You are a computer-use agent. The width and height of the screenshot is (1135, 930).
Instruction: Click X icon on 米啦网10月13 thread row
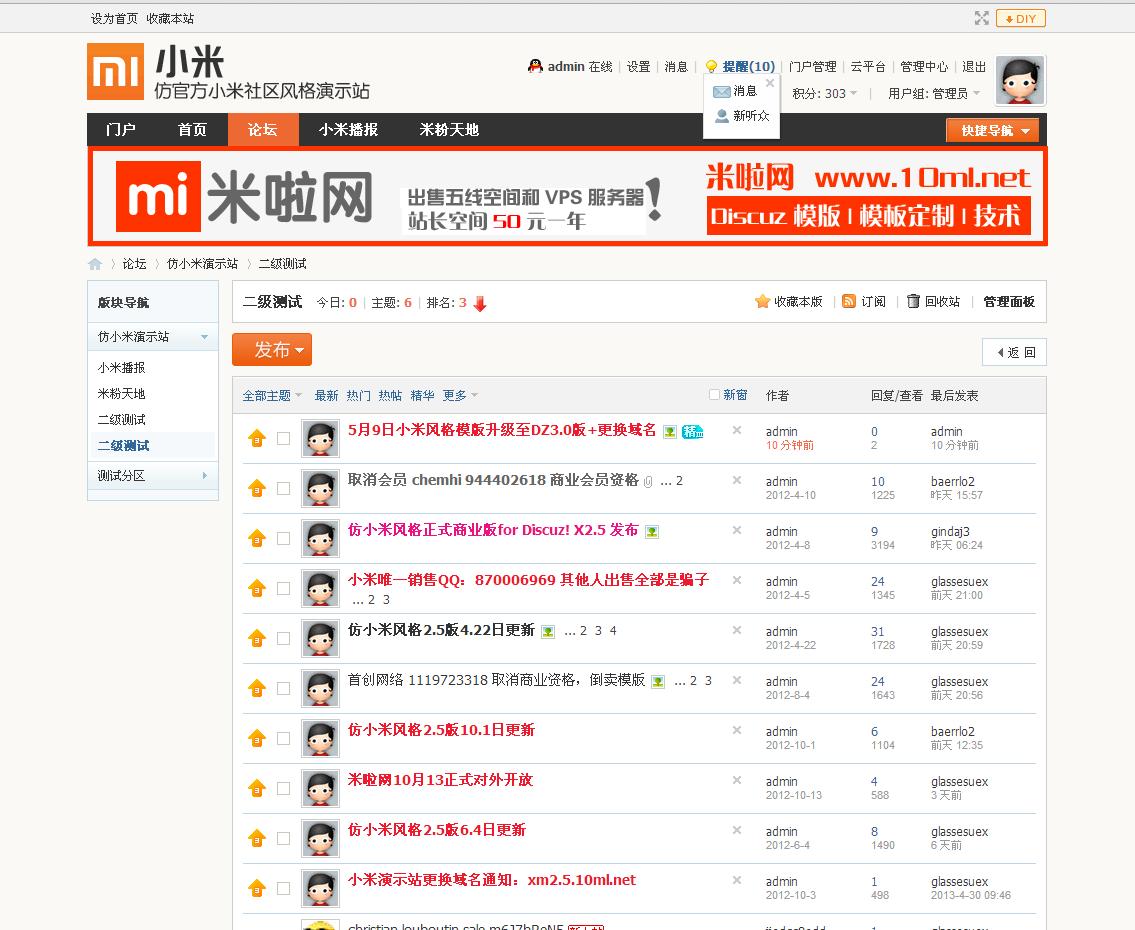[737, 779]
